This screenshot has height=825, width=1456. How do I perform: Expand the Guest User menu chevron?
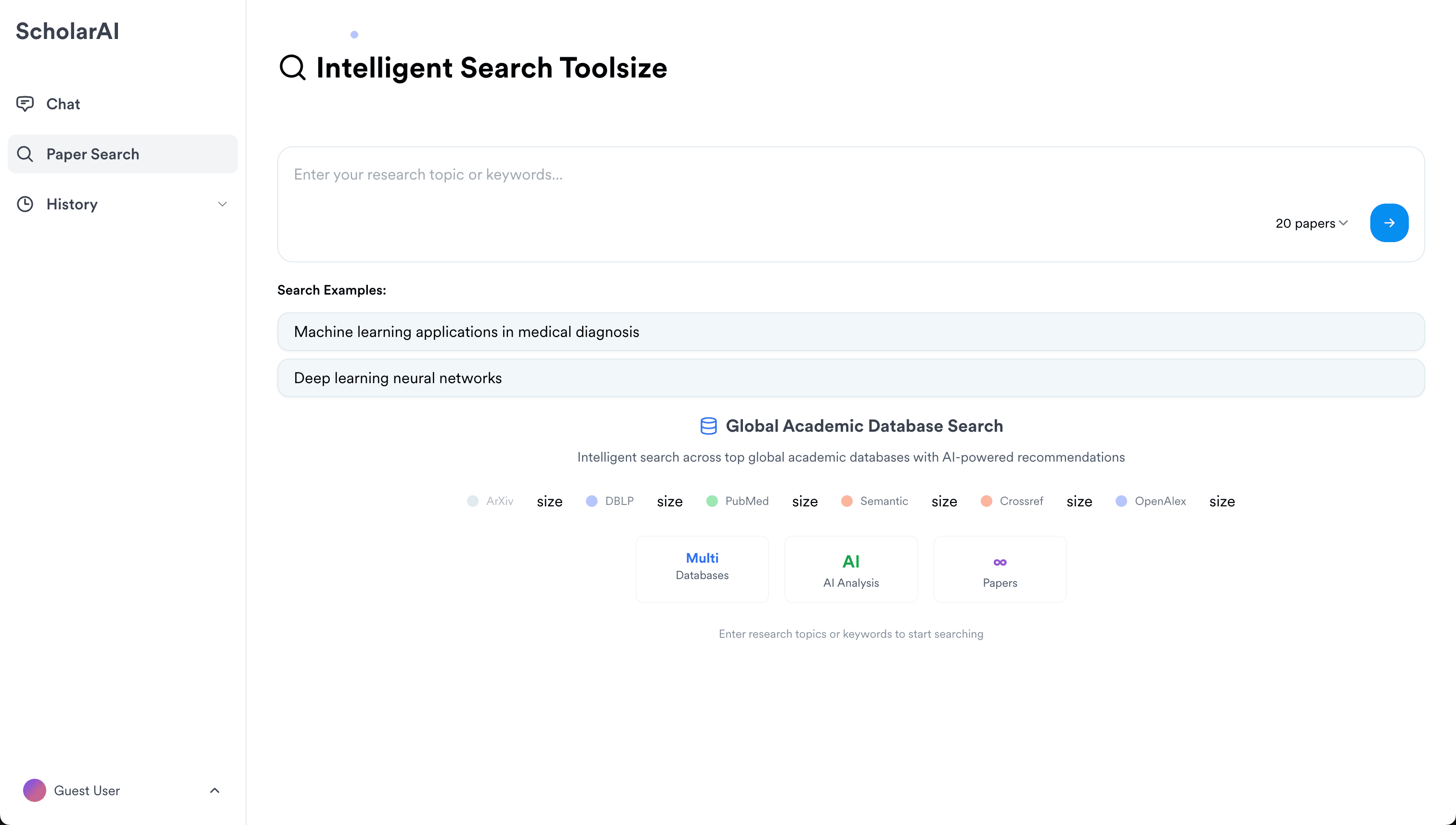(215, 790)
